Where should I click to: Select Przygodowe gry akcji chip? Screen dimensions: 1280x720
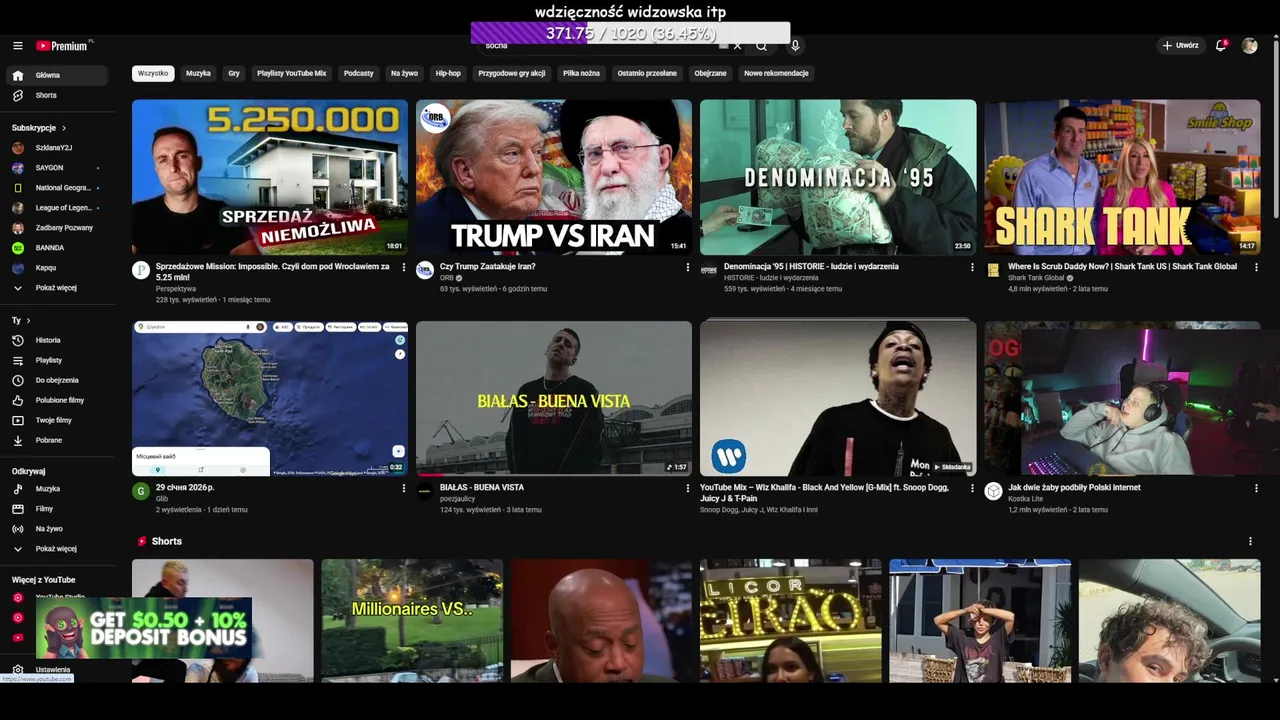[x=512, y=73]
